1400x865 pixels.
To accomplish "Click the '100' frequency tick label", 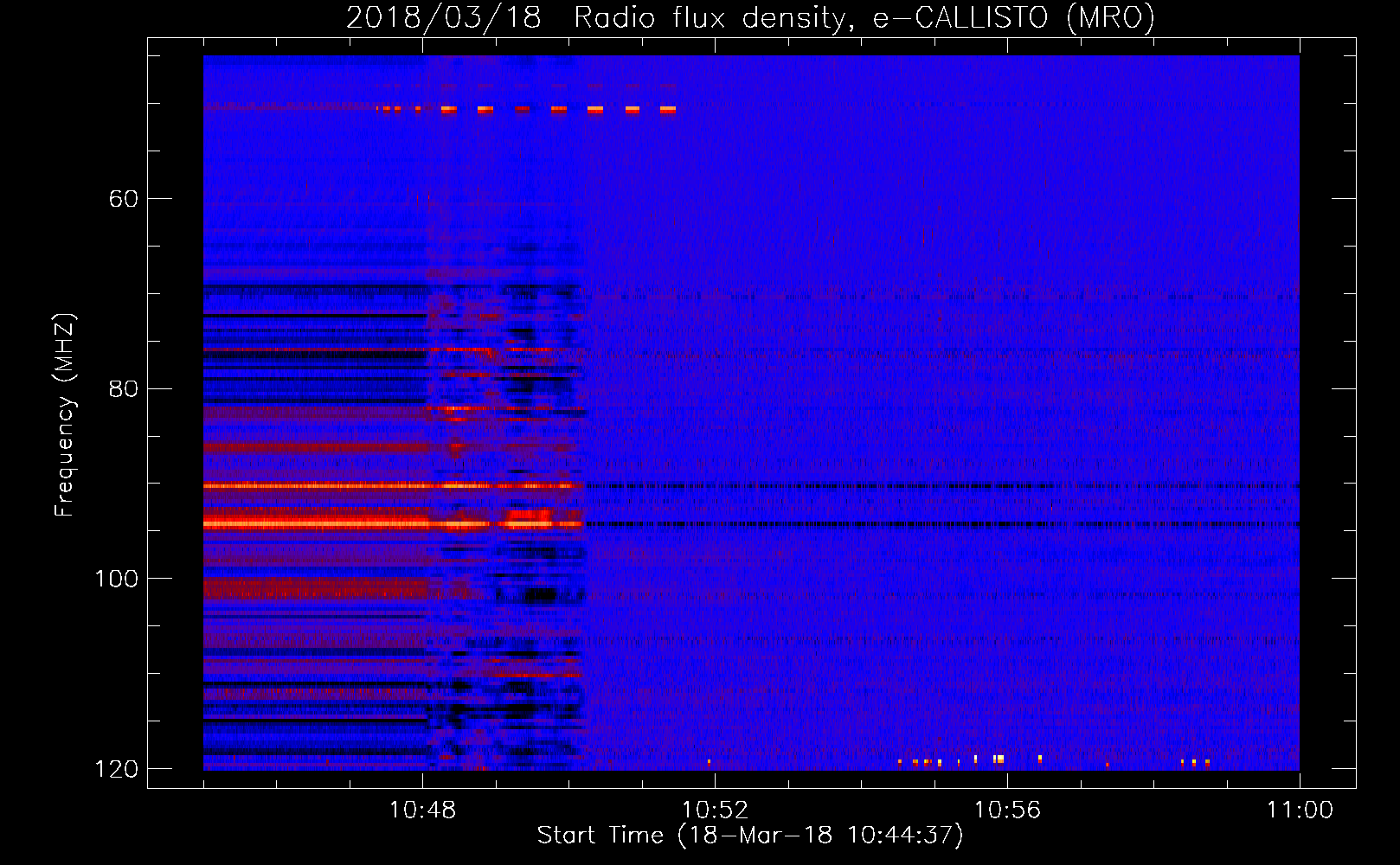I will point(116,579).
